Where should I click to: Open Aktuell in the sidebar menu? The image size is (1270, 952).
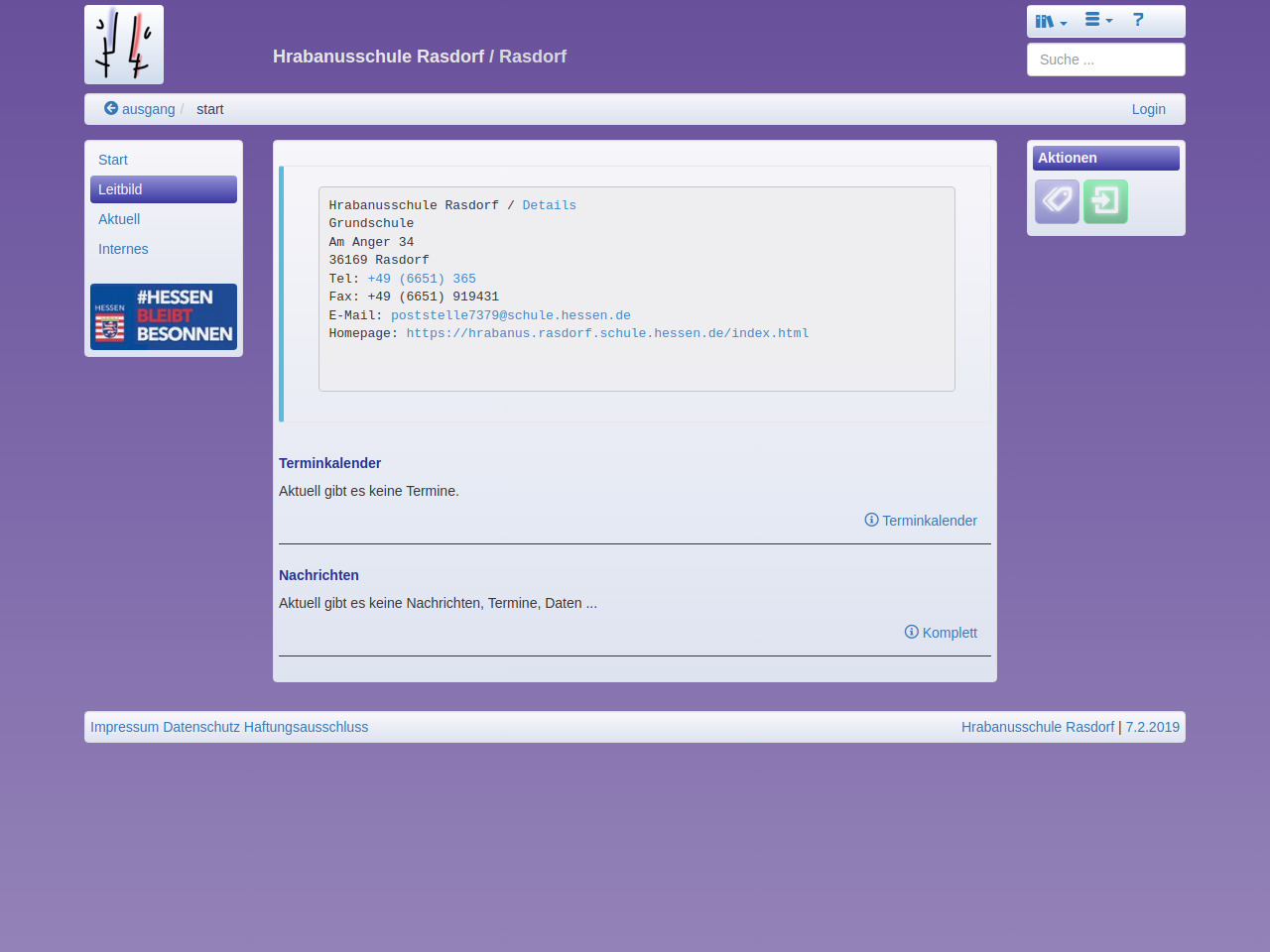tap(119, 219)
